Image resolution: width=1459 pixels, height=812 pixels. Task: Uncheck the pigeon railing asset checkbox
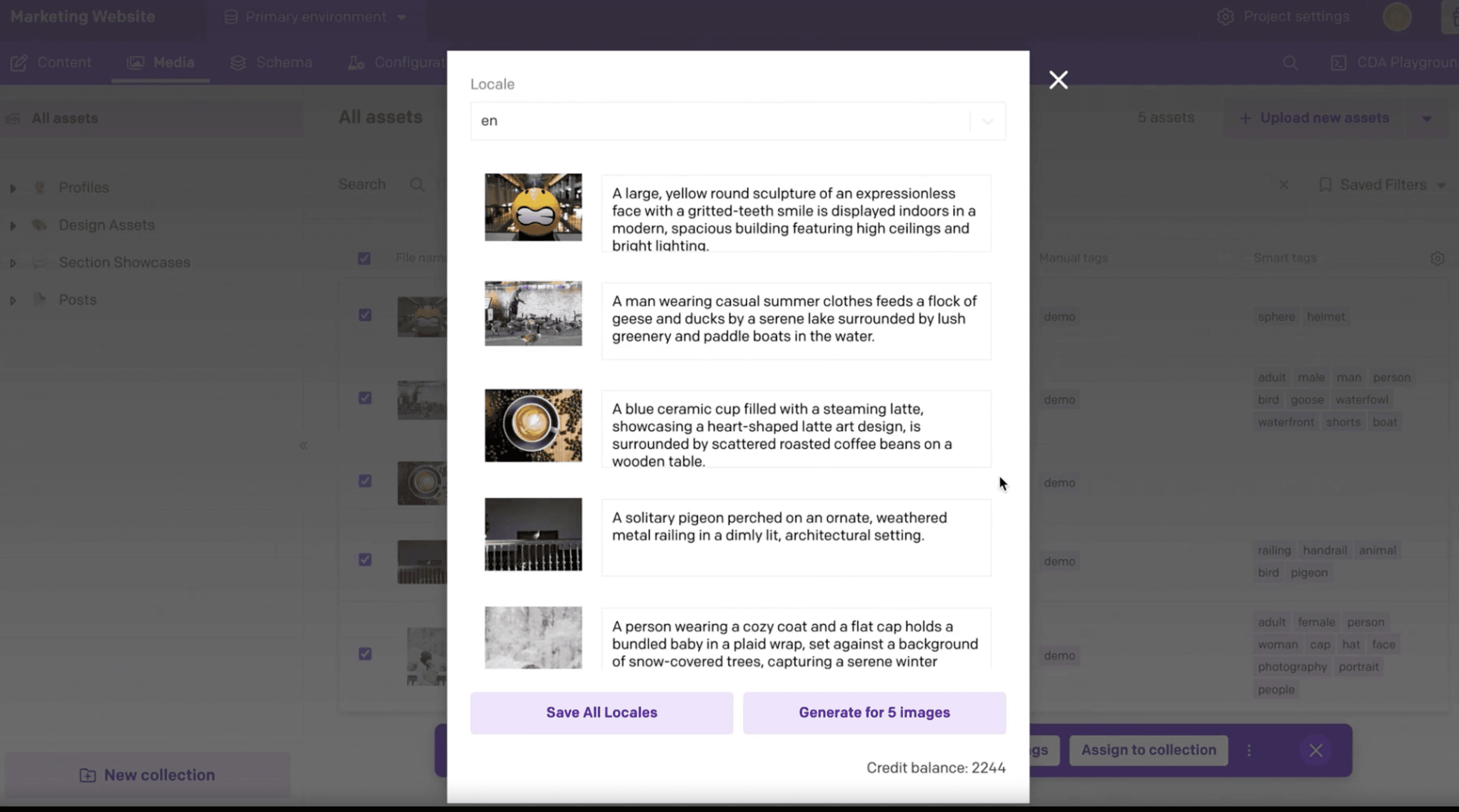(365, 560)
